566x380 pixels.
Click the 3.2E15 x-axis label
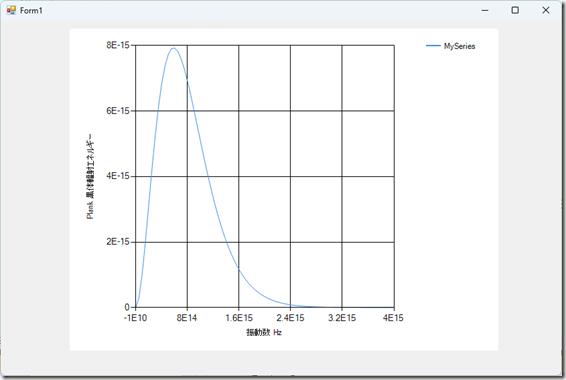[342, 318]
